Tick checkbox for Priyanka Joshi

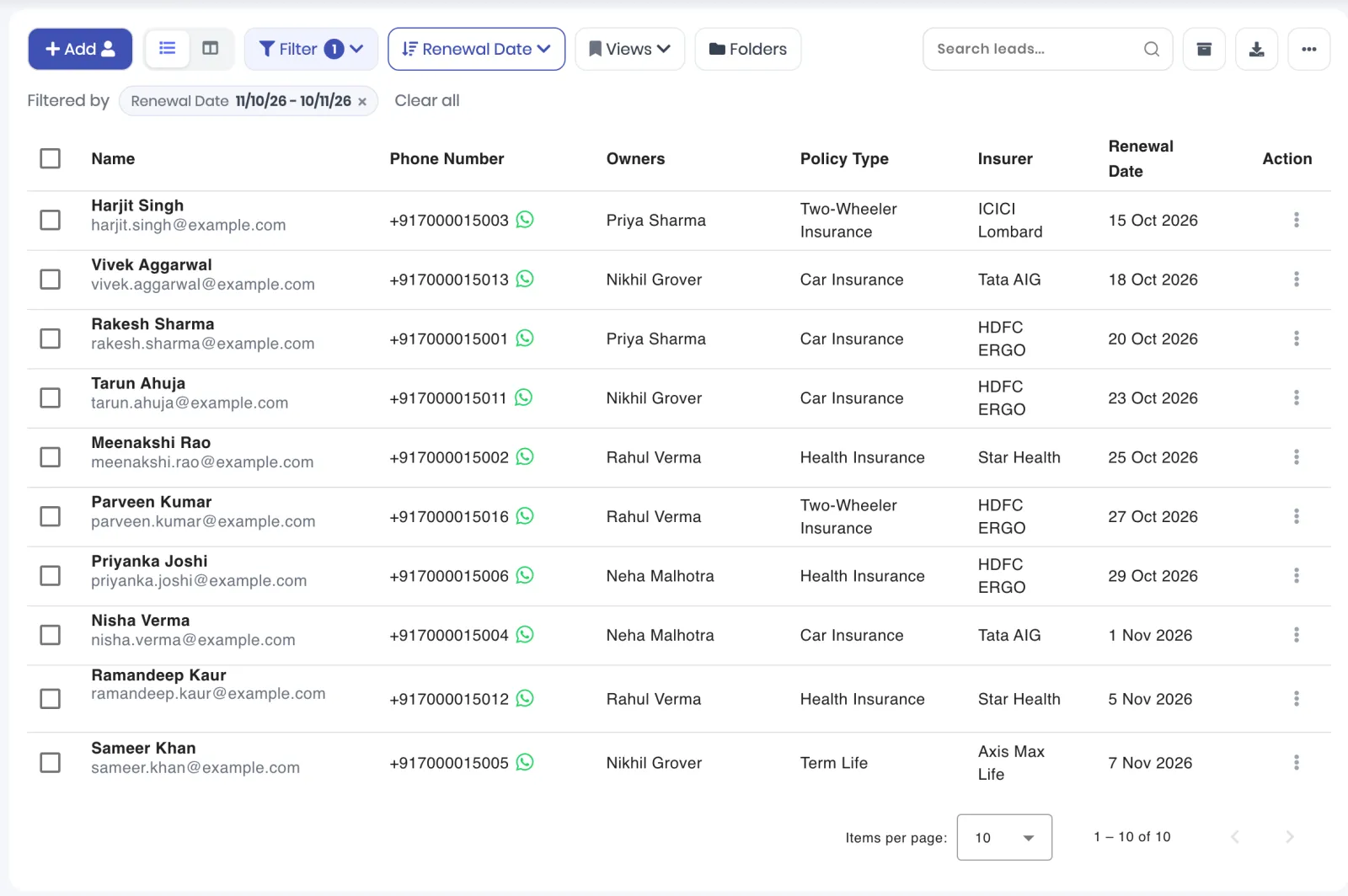tap(51, 575)
